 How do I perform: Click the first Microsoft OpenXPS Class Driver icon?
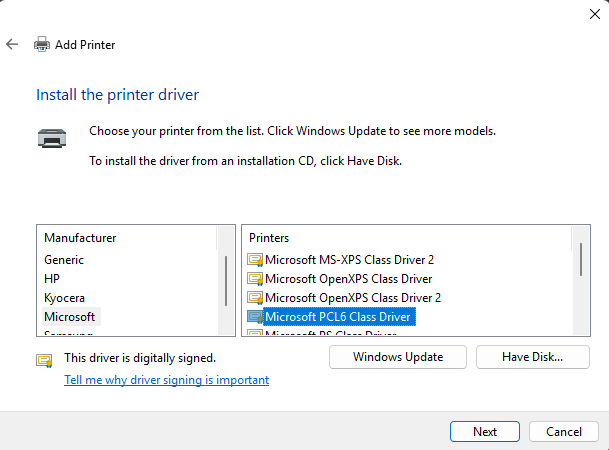[255, 279]
